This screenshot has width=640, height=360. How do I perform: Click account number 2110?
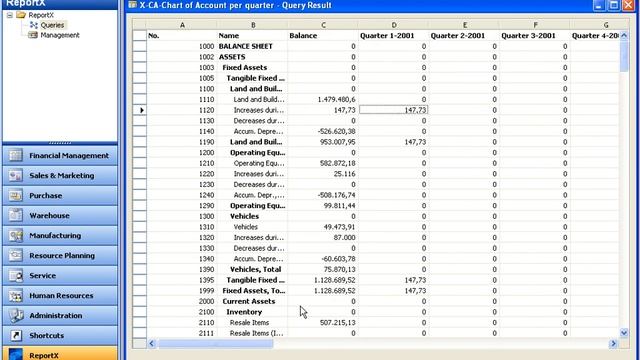(206, 322)
